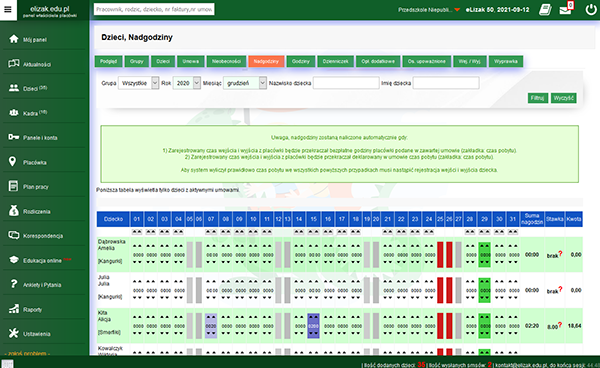Open the Wyprawka tab
This screenshot has height=368, width=600.
[x=505, y=61]
